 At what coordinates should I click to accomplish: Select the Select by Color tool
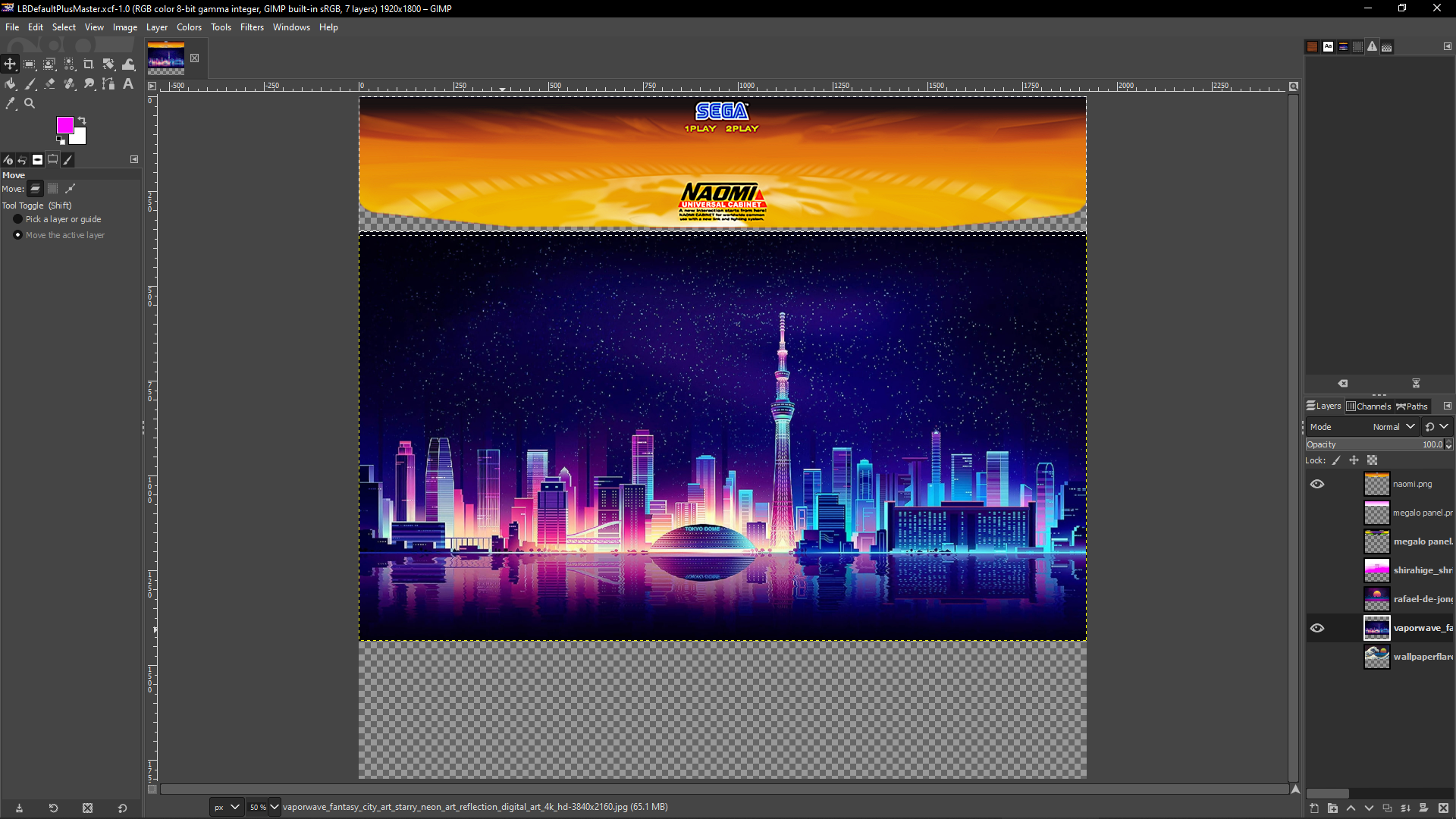69,64
